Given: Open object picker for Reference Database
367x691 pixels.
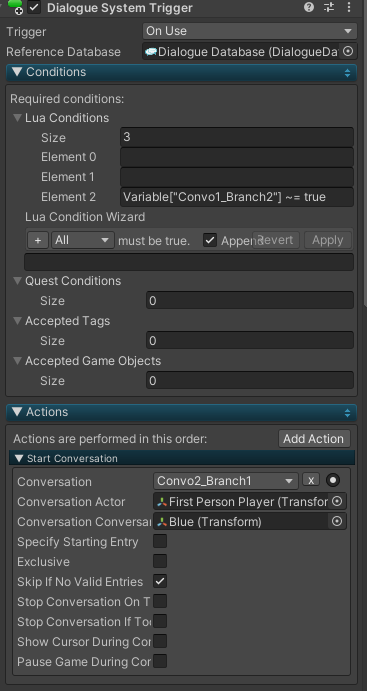Looking at the screenshot, I should coord(348,52).
